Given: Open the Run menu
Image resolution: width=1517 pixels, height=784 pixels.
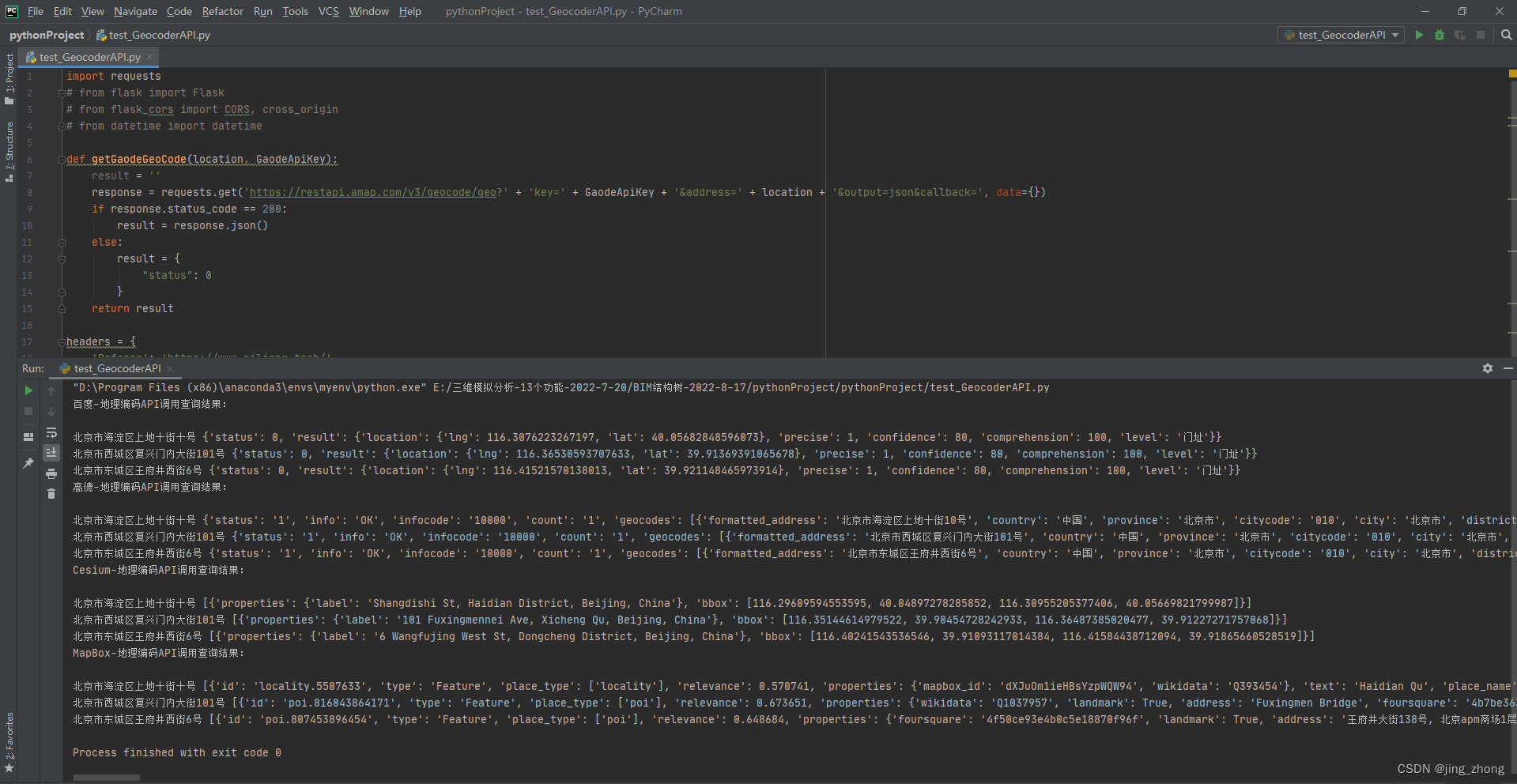Looking at the screenshot, I should (x=263, y=11).
